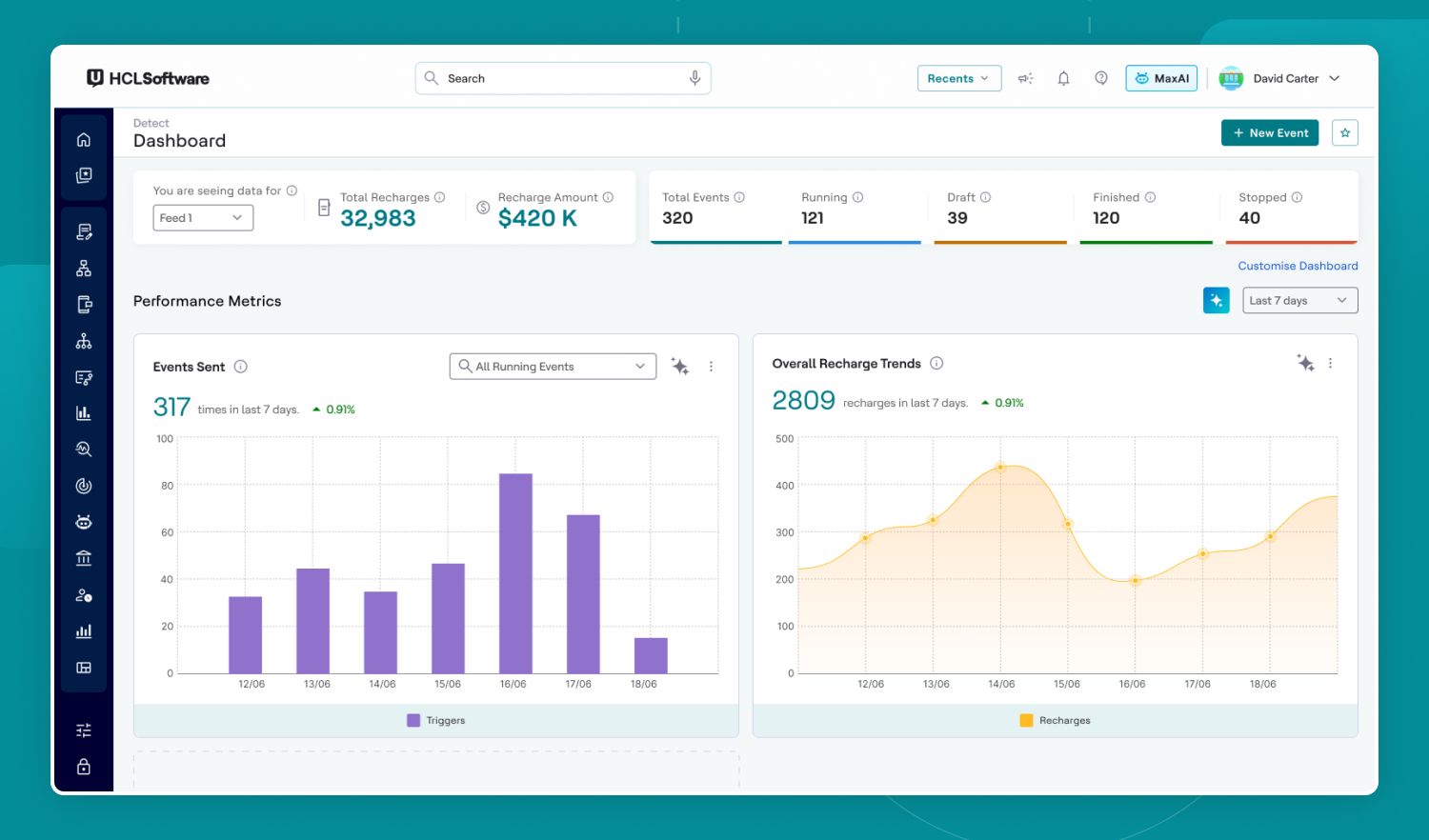The height and width of the screenshot is (840, 1429).
Task: Select the Stopped 40 stat card
Action: [x=1292, y=208]
